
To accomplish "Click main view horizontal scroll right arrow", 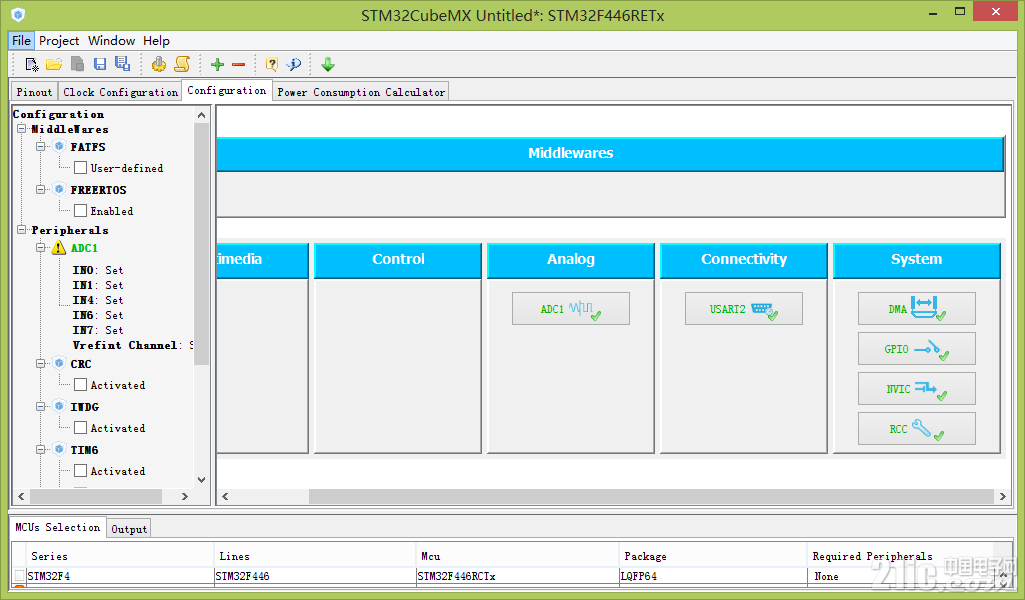I will pyautogui.click(x=1002, y=497).
